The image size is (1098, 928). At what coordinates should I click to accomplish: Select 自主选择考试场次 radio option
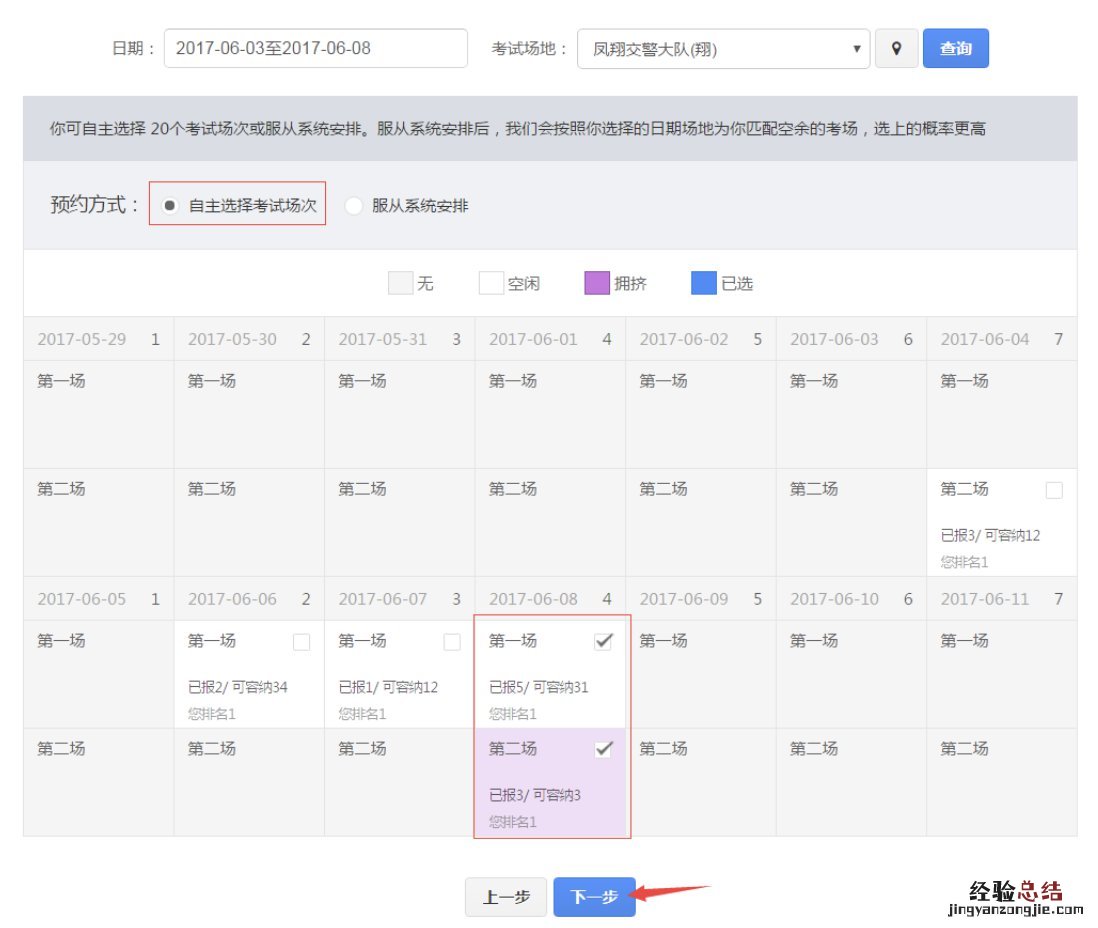coord(171,205)
